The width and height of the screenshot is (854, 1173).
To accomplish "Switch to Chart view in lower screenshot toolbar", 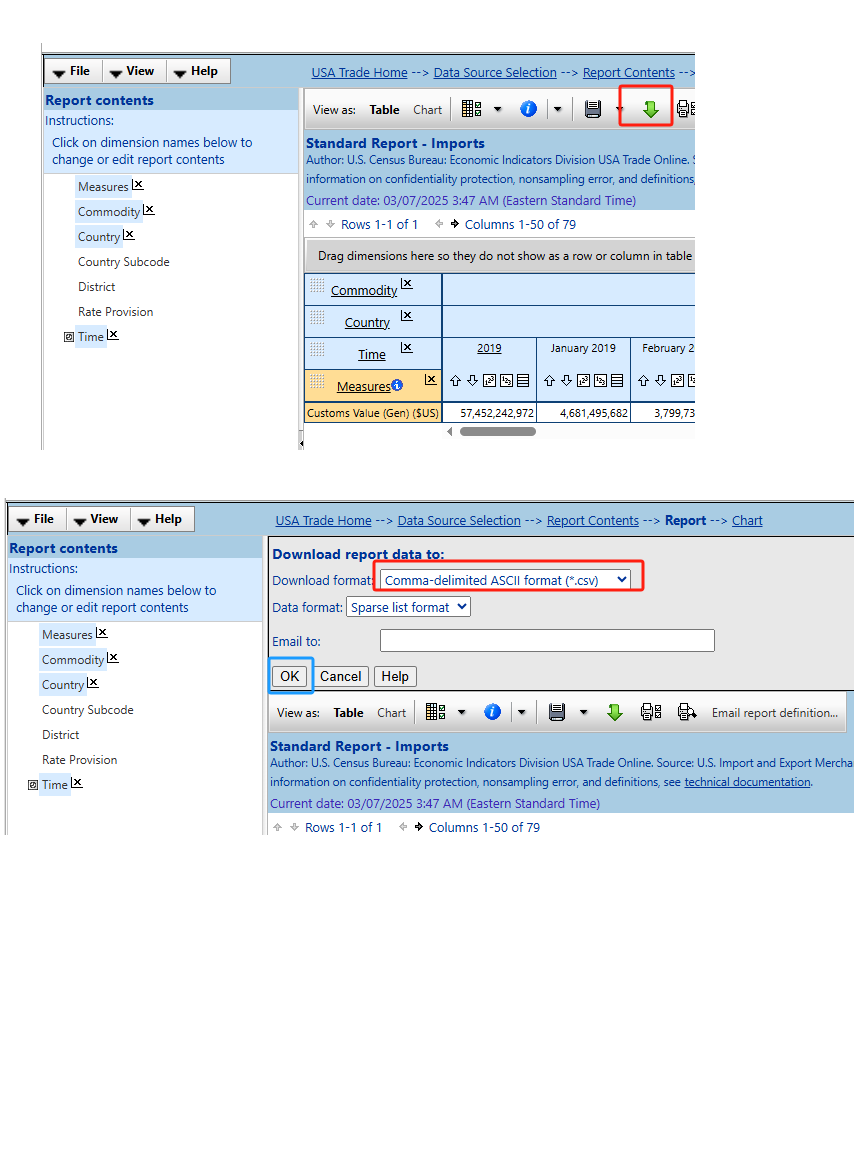I will (x=392, y=713).
